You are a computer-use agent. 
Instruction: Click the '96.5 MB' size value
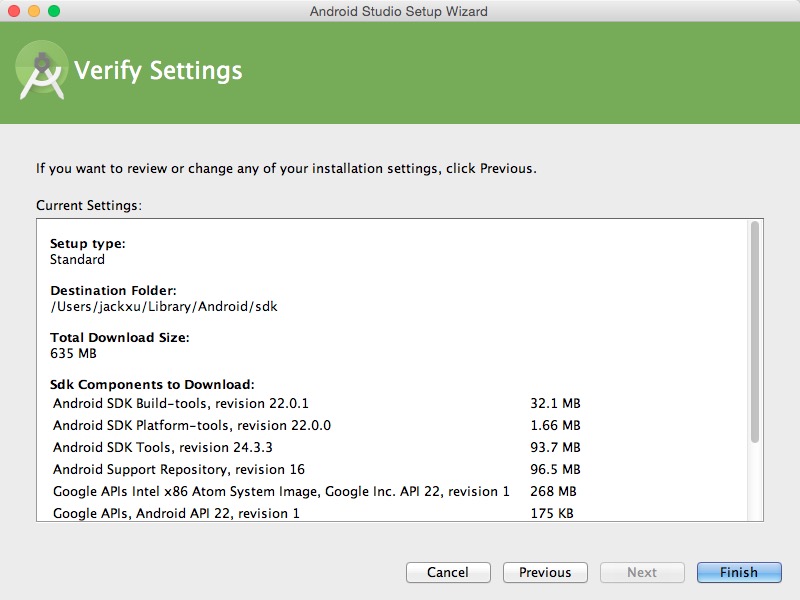click(555, 469)
